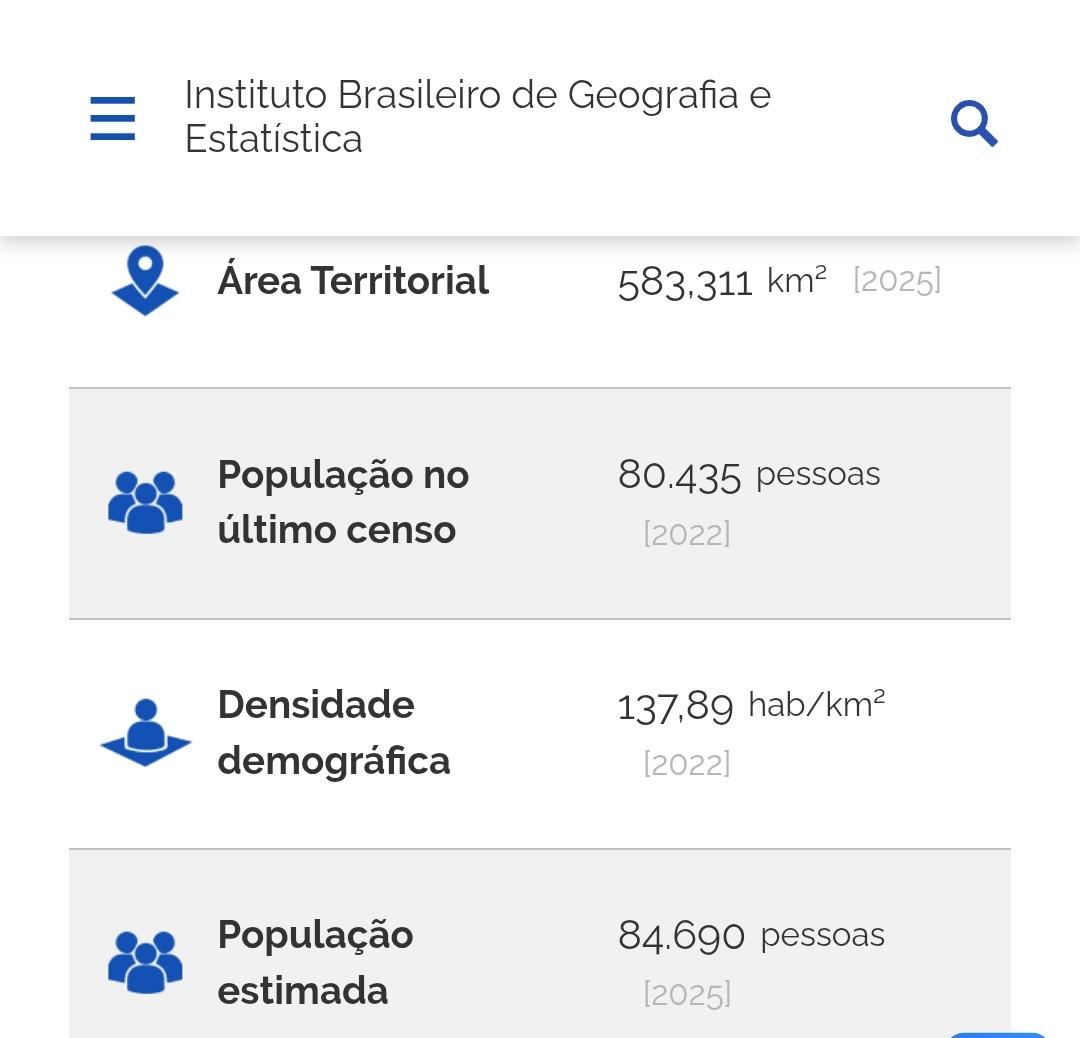Open Densidade demográfica label
The image size is (1080, 1038).
coord(334,732)
